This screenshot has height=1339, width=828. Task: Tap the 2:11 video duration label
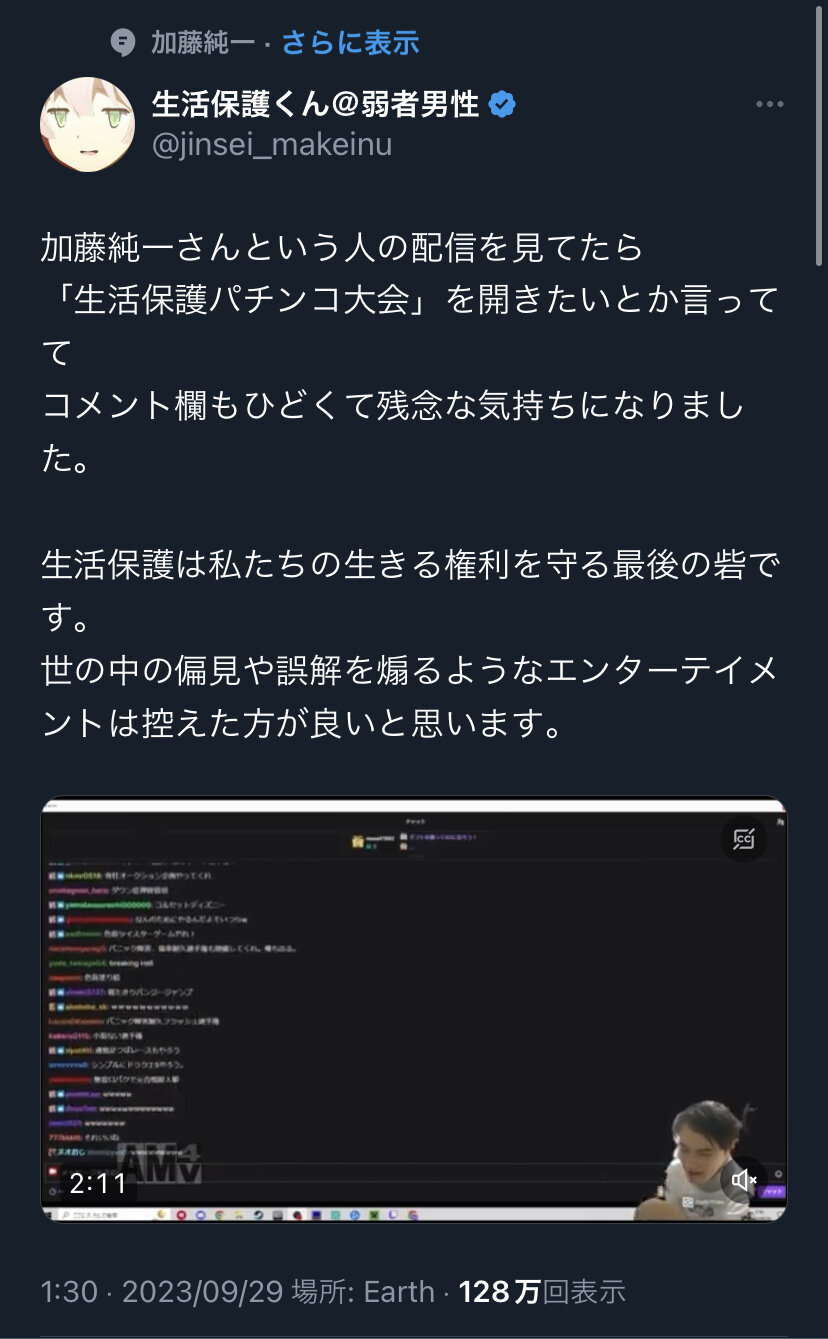[98, 1184]
